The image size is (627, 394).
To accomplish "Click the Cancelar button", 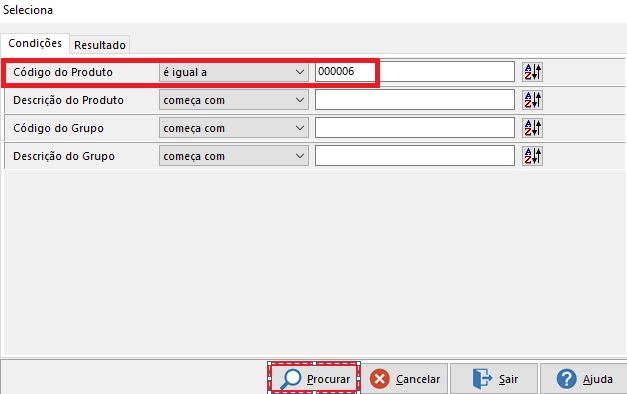I will [405, 378].
